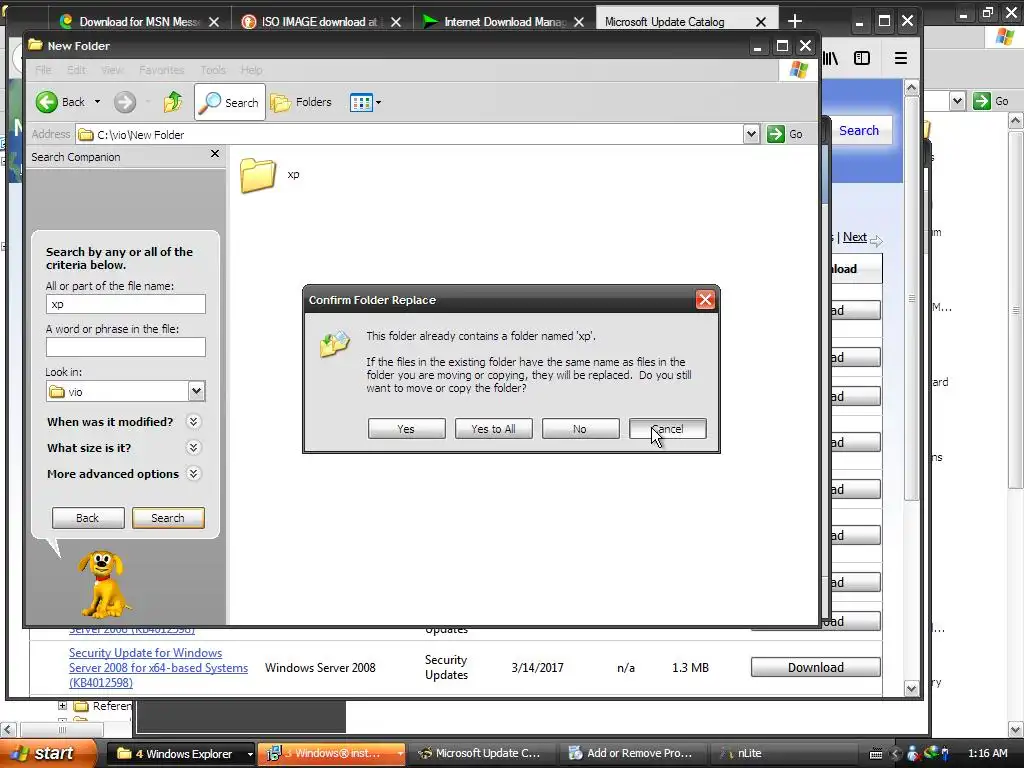This screenshot has height=768, width=1024.
Task: Click the word or phrase input field
Action: (x=125, y=347)
